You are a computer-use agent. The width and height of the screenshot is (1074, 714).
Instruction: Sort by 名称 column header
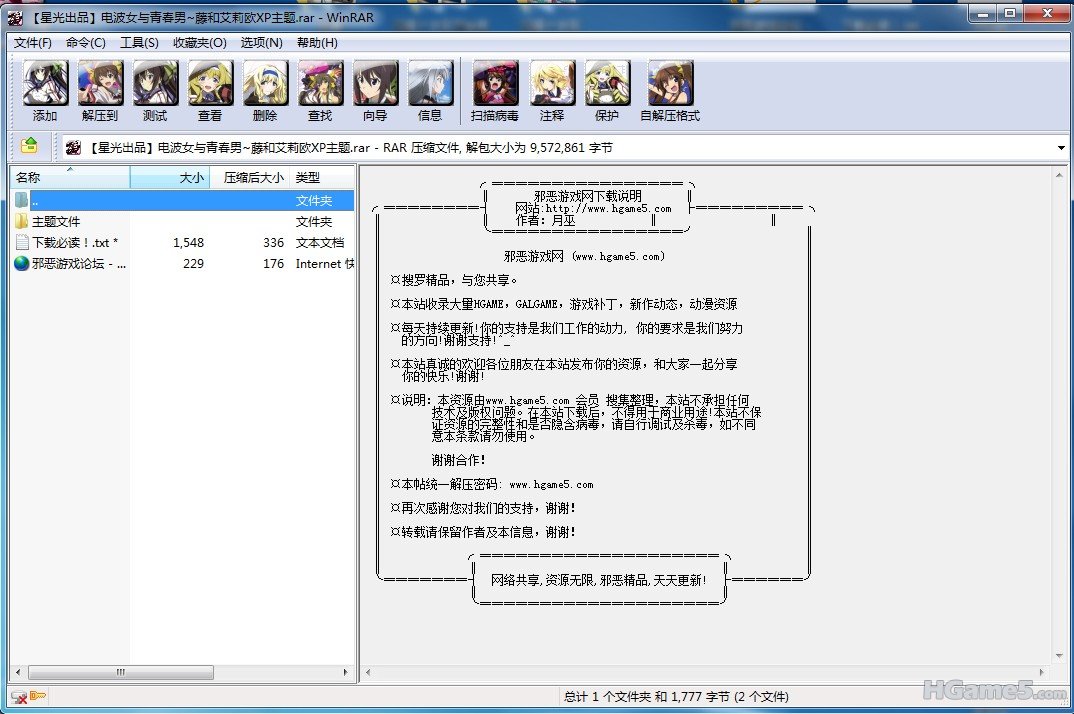coord(70,177)
